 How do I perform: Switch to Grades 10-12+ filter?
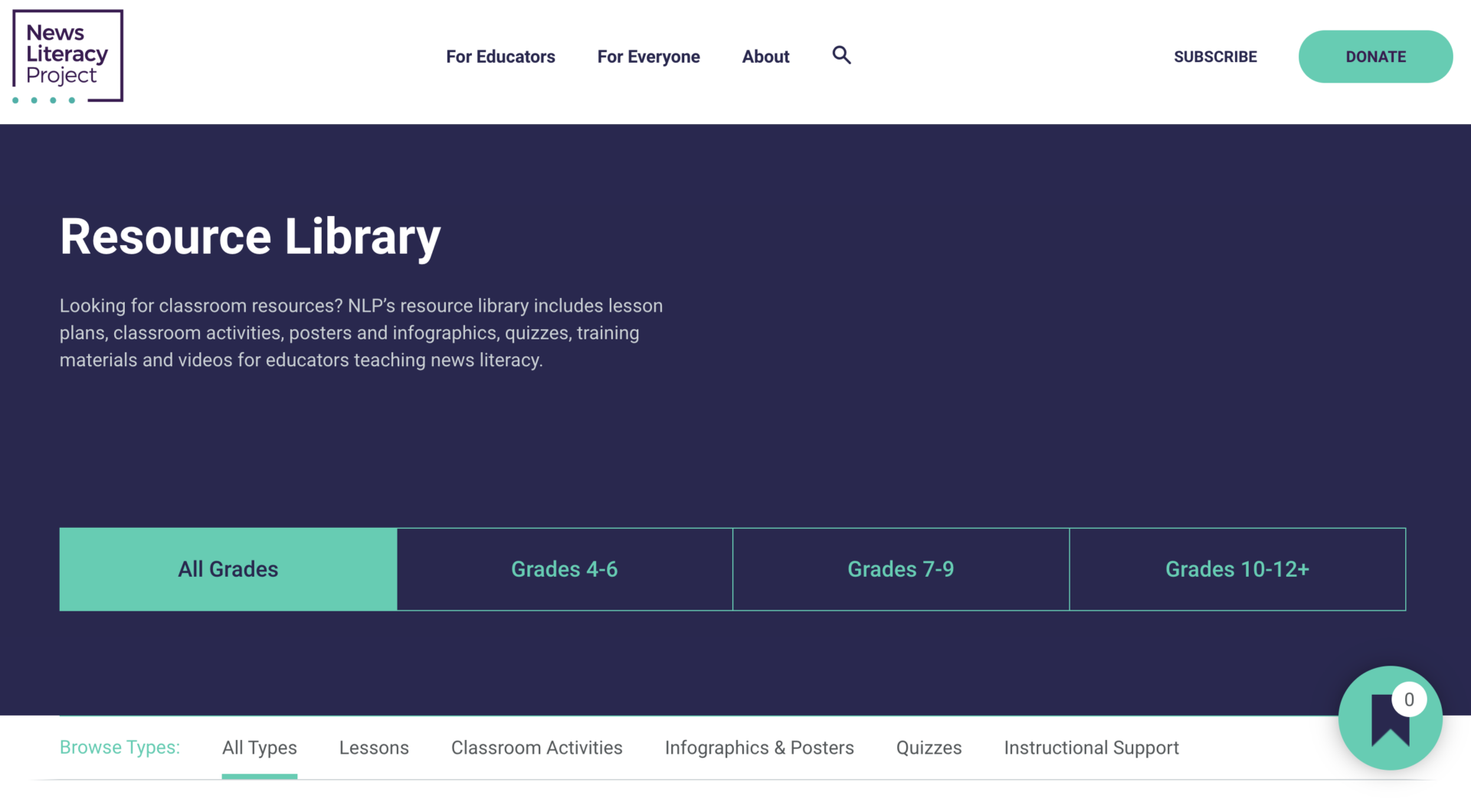(x=1237, y=569)
